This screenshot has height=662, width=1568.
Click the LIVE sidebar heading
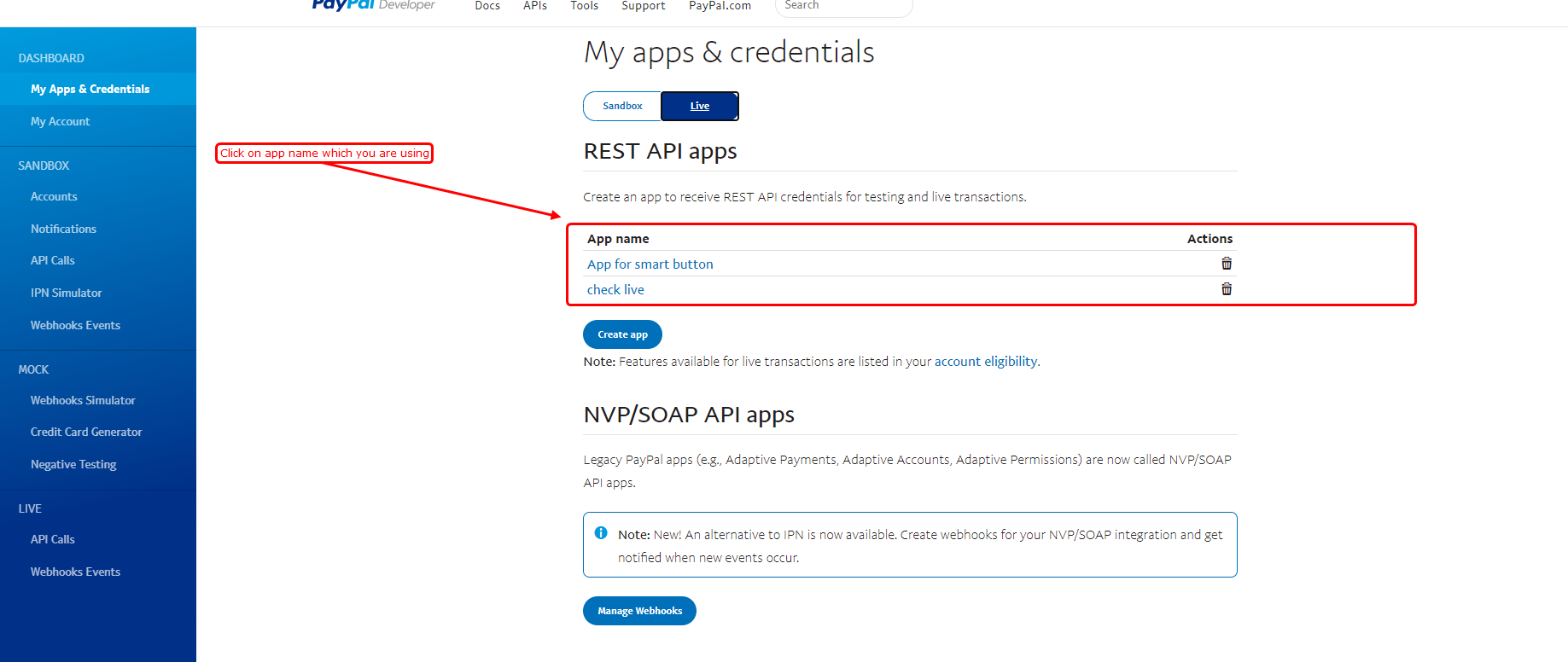tap(30, 508)
